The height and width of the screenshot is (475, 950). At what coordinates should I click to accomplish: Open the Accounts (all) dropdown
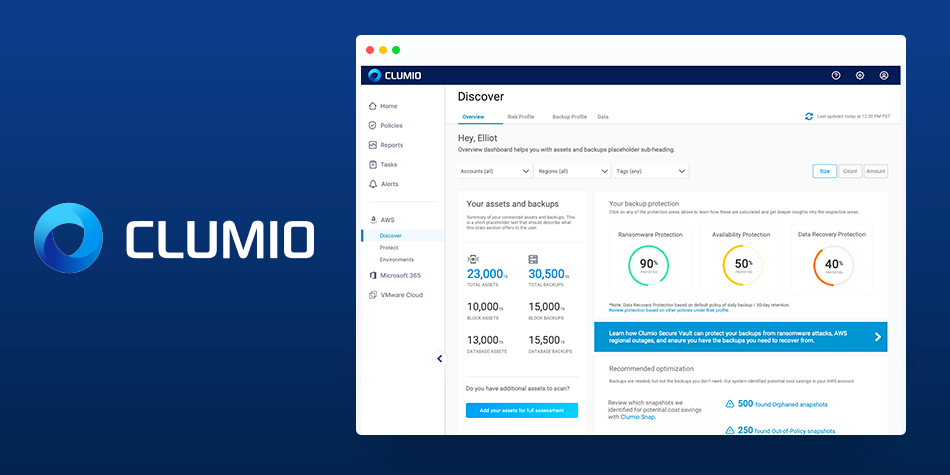(495, 171)
